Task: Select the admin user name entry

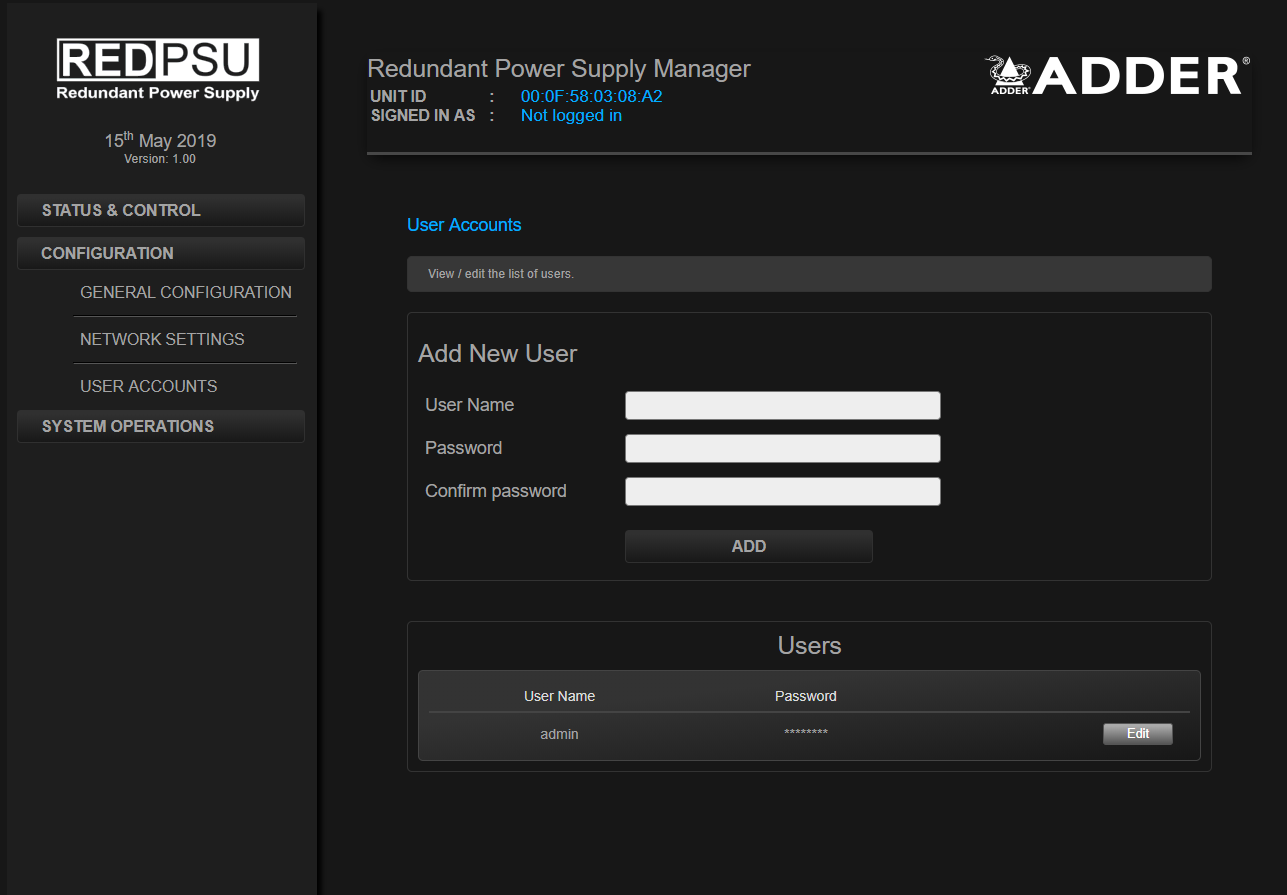Action: pos(559,734)
